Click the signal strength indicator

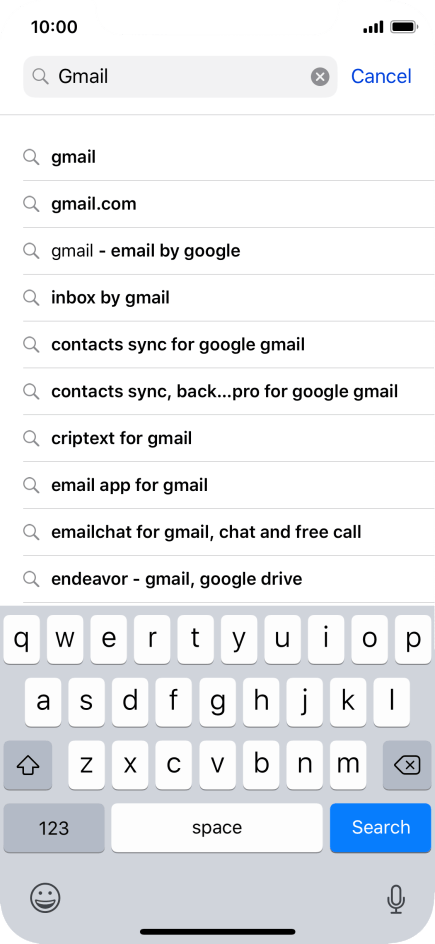(x=373, y=27)
